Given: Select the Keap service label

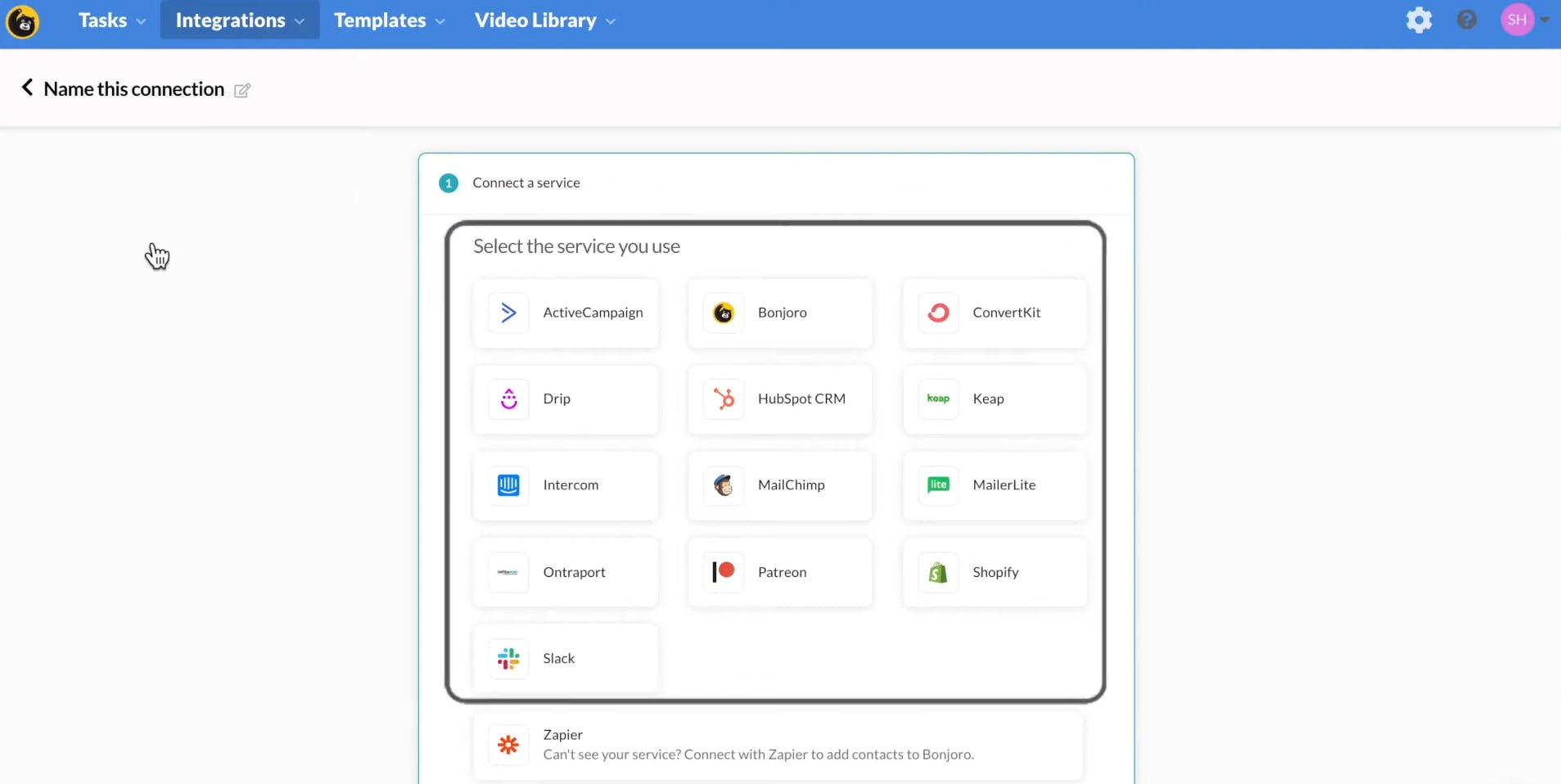Looking at the screenshot, I should (988, 399).
